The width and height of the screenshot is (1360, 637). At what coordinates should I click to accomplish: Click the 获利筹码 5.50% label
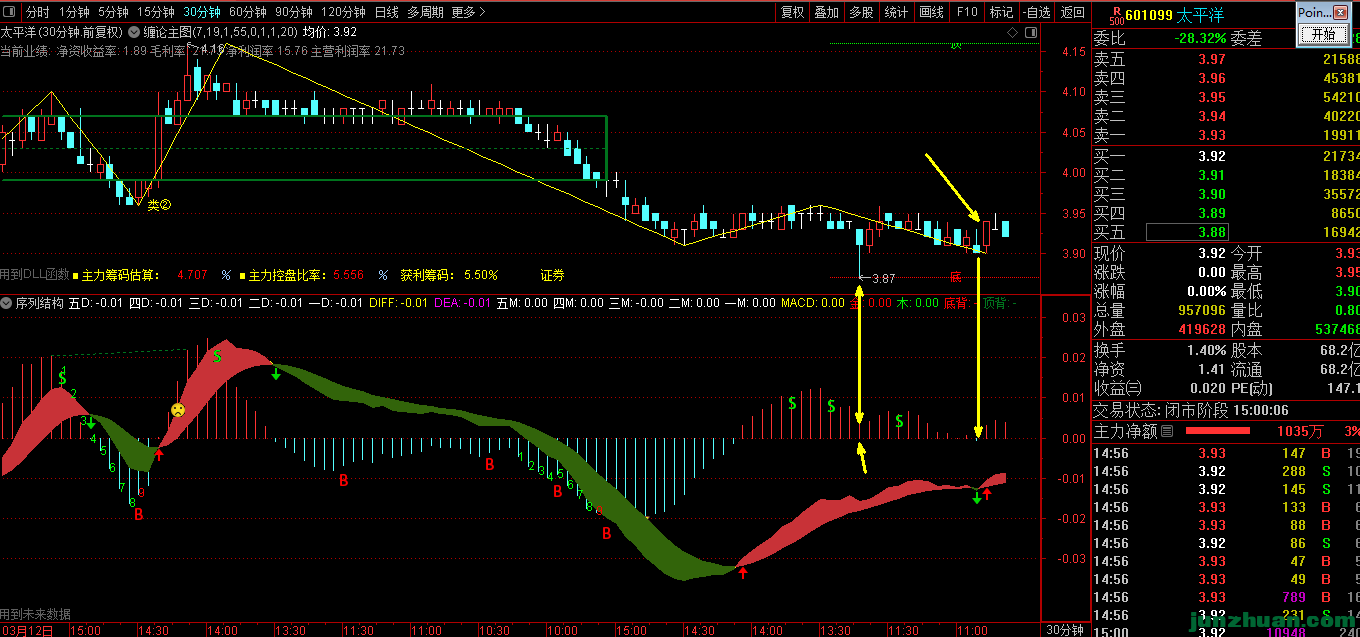pyautogui.click(x=448, y=274)
